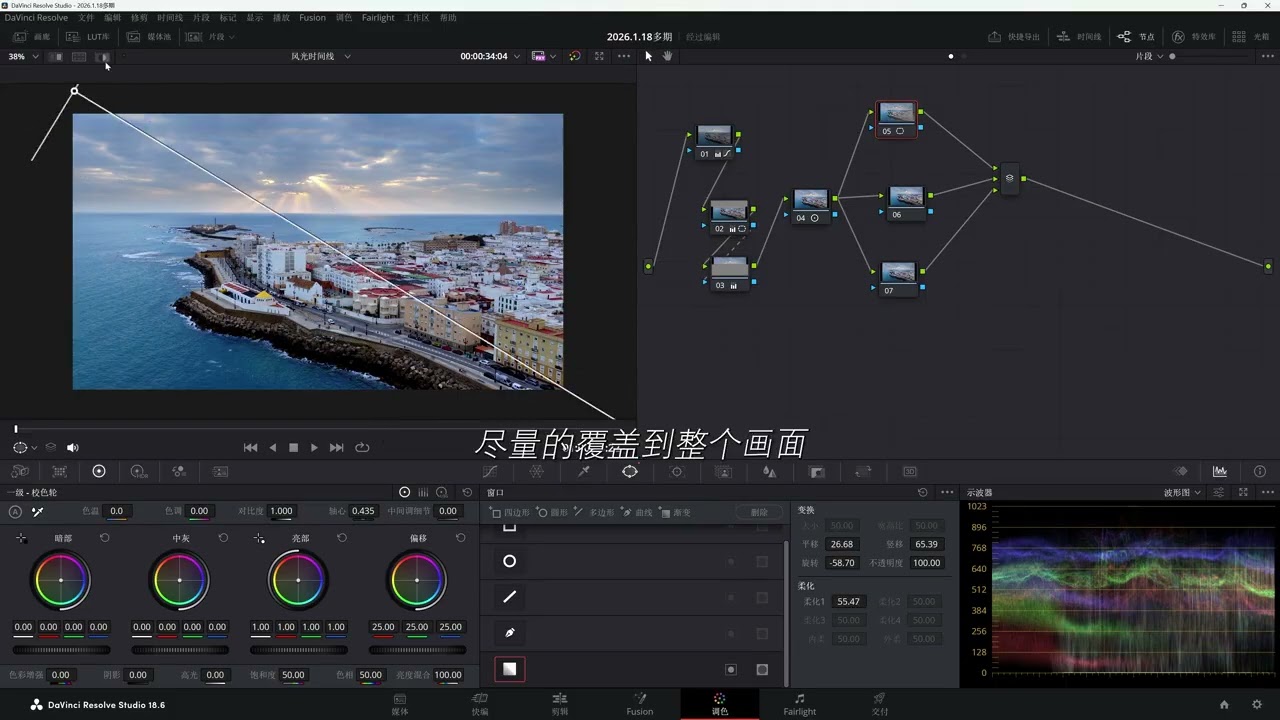Click the 亮部 gain color wheel

(x=298, y=580)
